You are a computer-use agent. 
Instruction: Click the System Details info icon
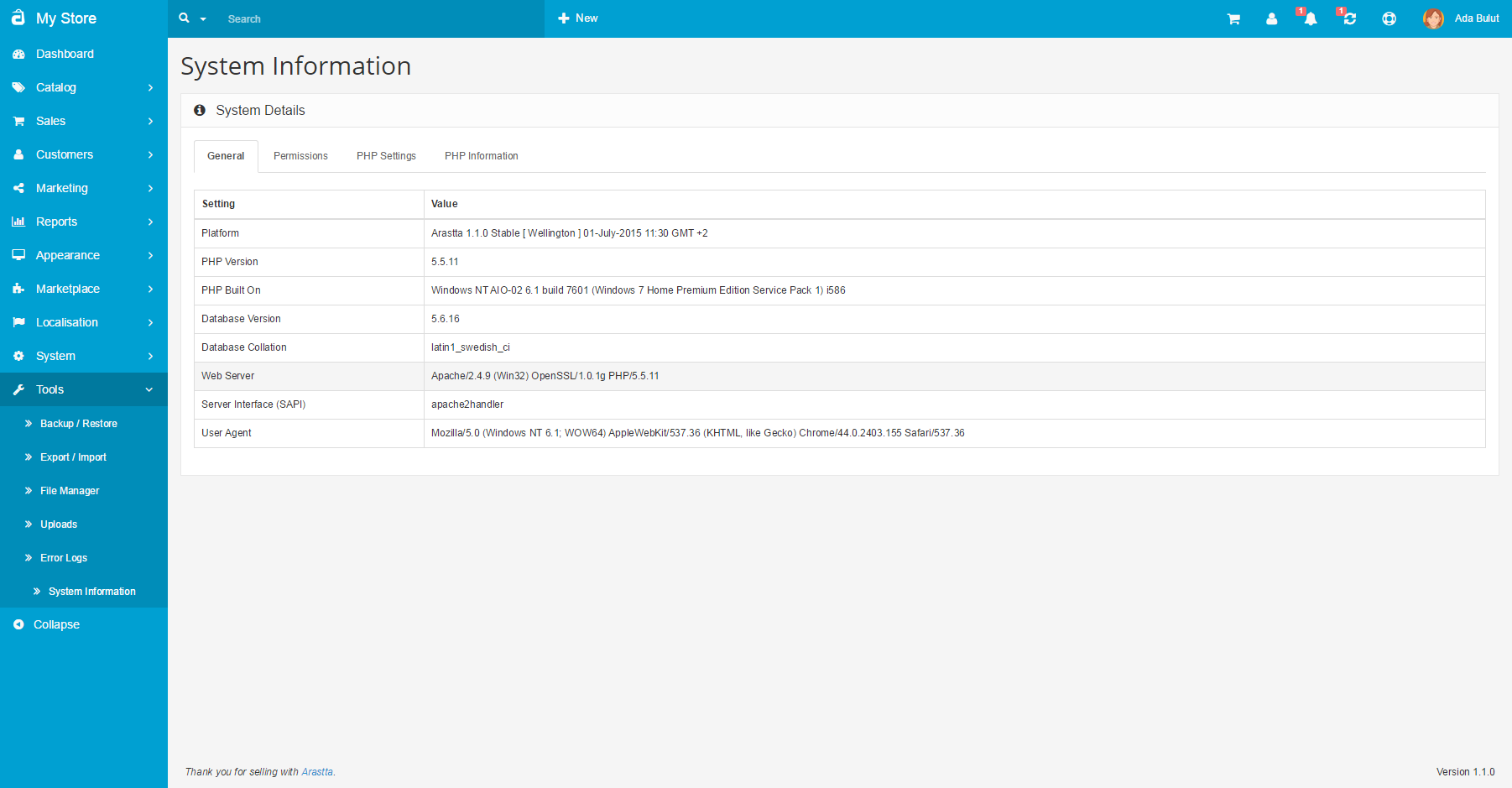pyautogui.click(x=200, y=110)
